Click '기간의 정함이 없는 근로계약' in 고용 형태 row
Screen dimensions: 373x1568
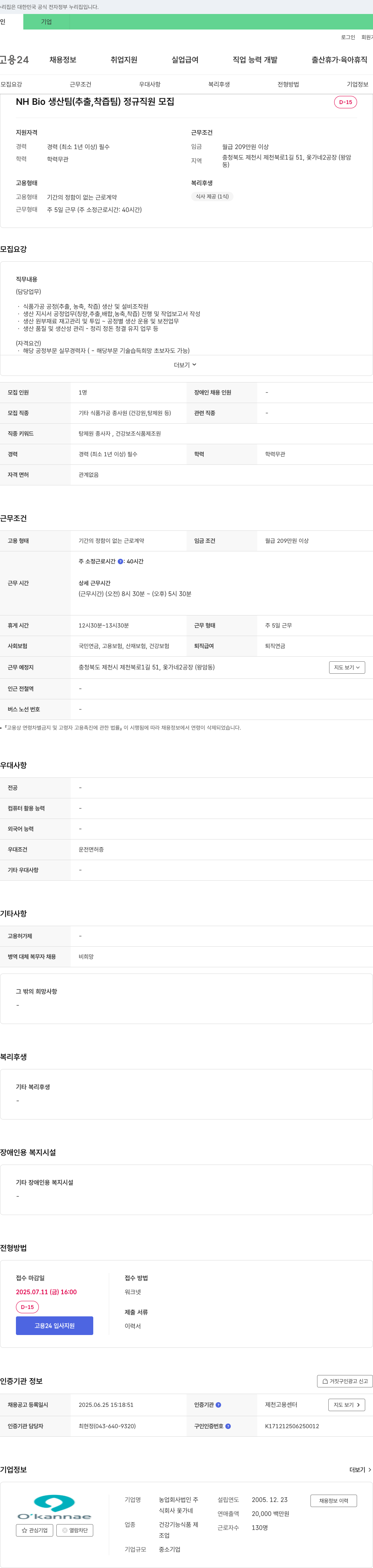[x=112, y=541]
